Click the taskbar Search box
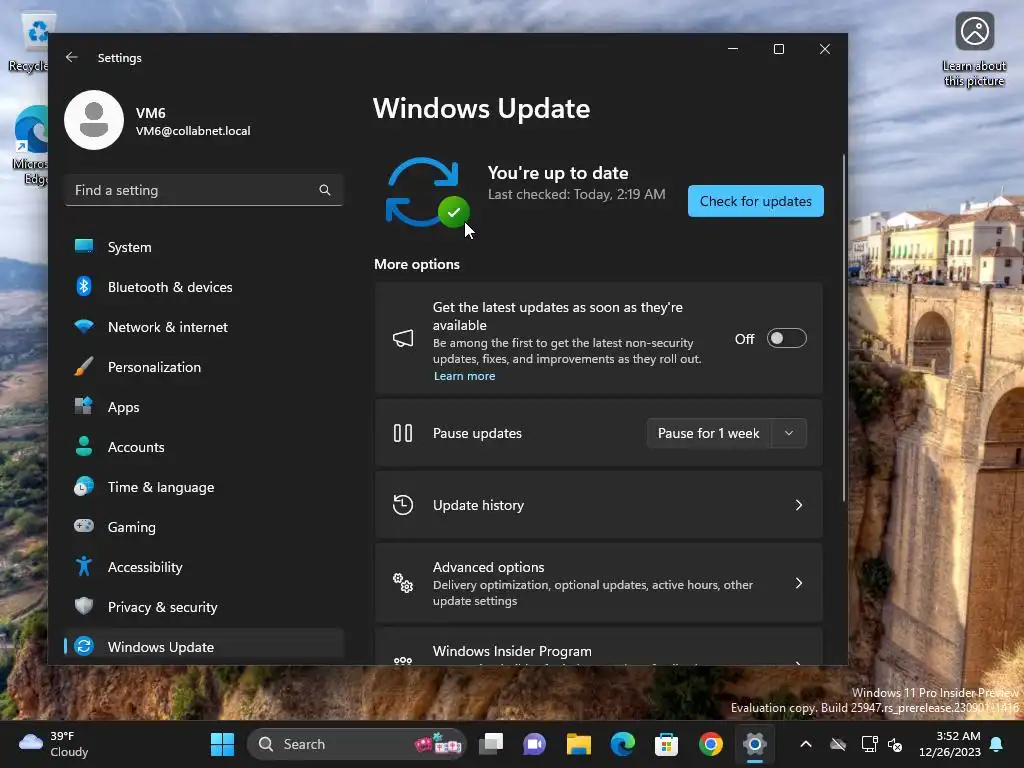 tap(357, 744)
